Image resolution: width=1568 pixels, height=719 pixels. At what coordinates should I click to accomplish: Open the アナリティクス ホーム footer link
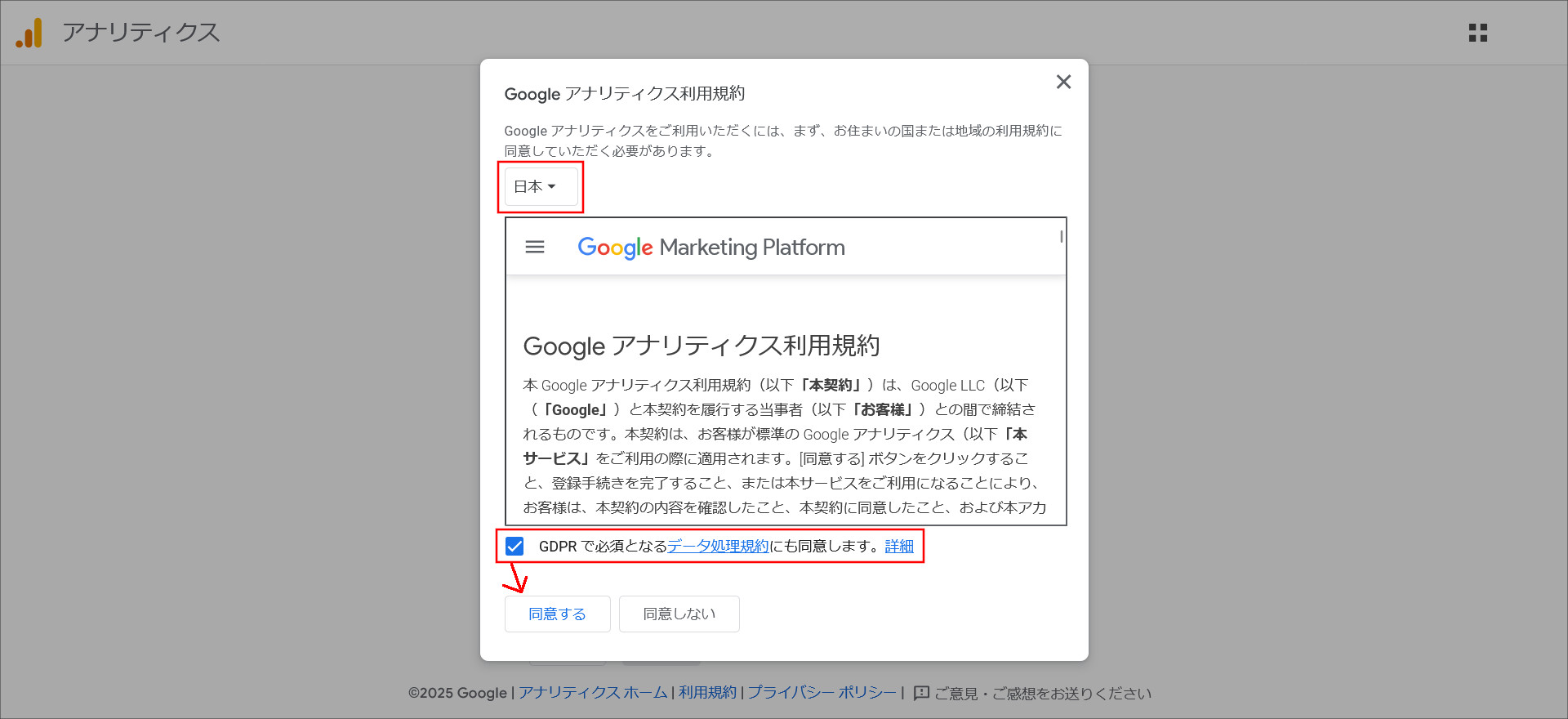point(593,693)
